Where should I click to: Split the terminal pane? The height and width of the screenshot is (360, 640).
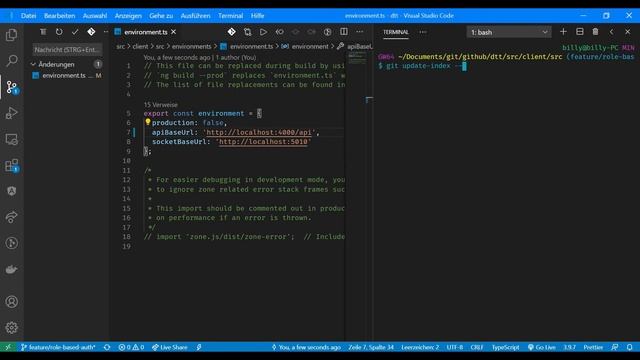580,32
